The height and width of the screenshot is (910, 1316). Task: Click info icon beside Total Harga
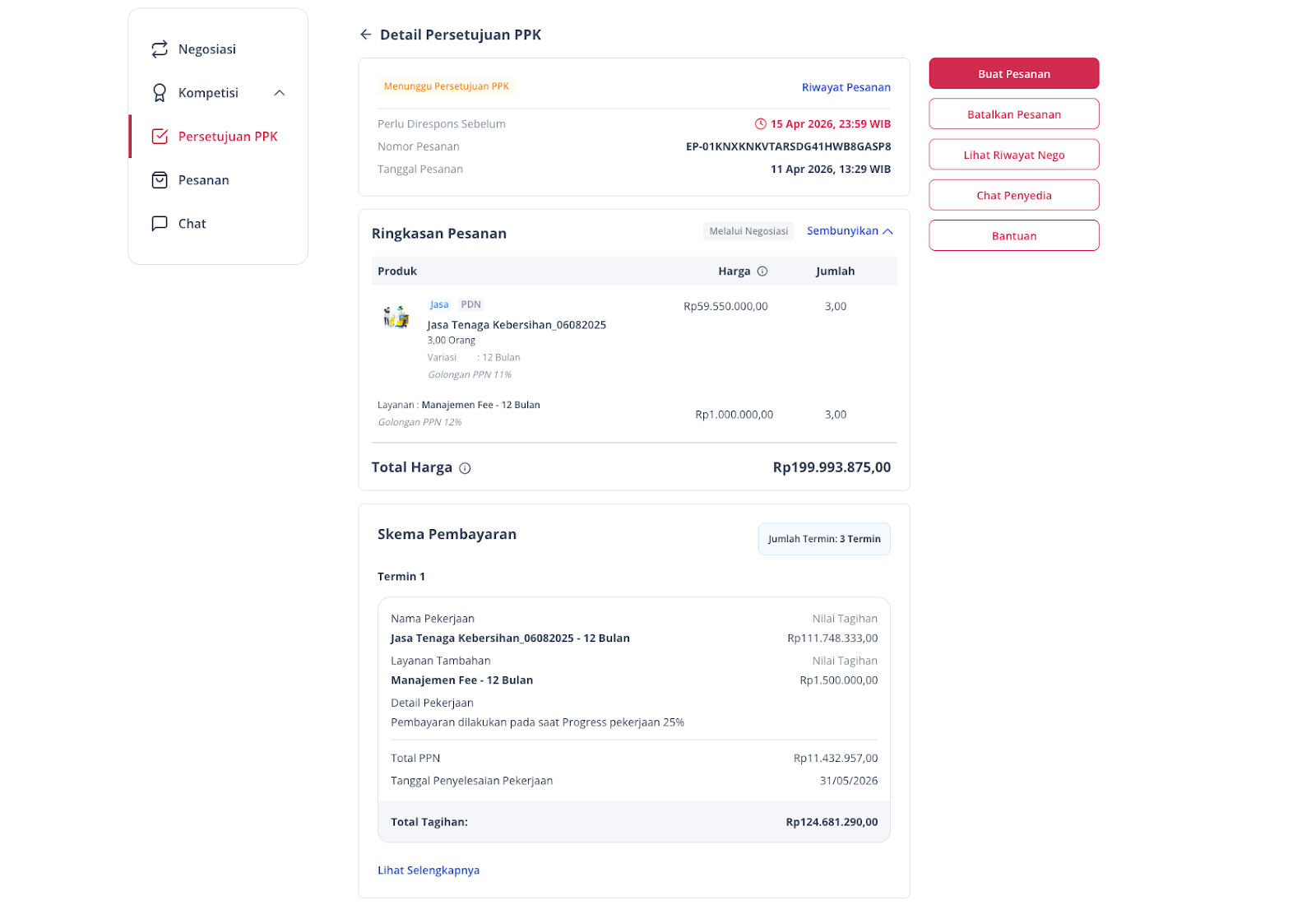465,468
